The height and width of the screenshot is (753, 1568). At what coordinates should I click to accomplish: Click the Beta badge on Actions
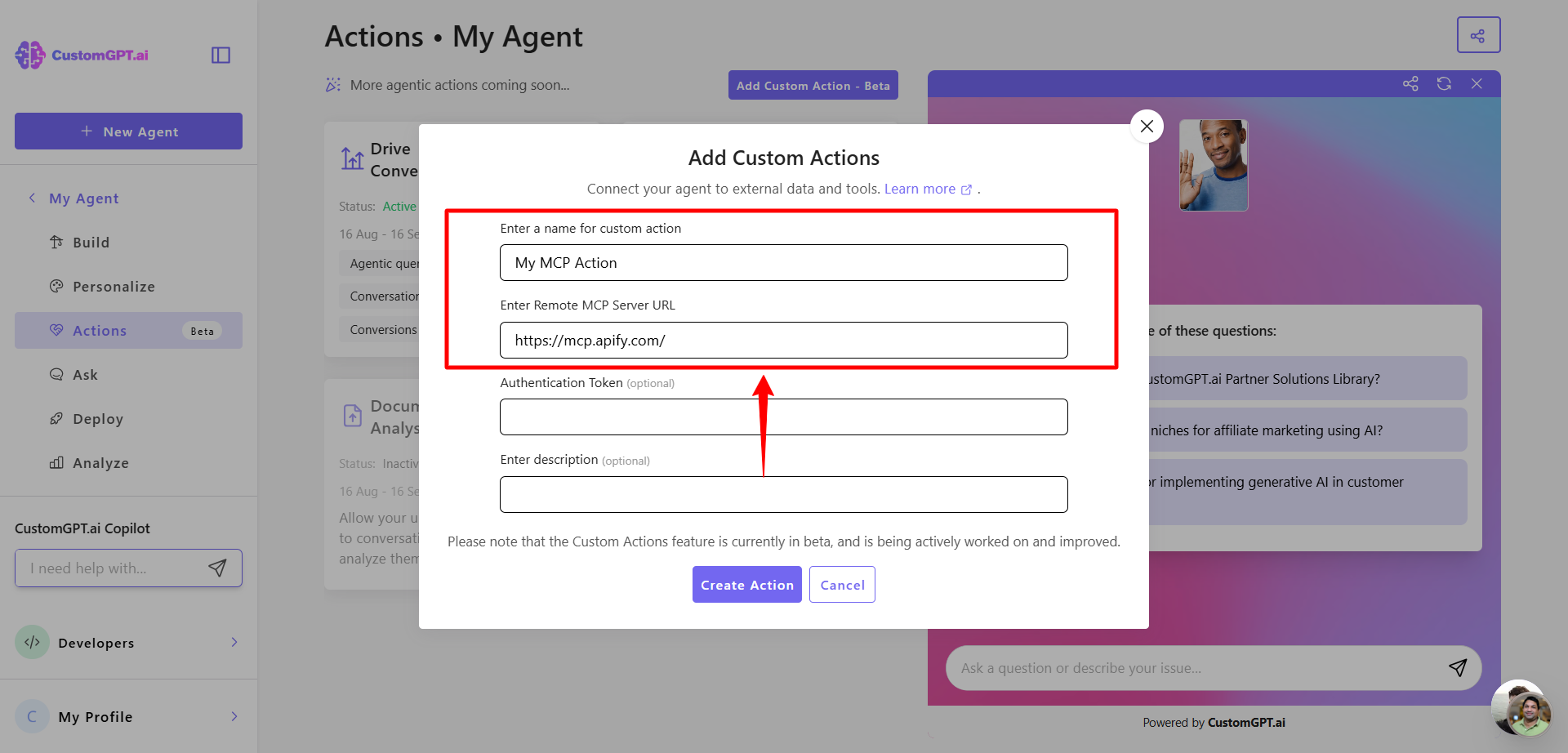202,331
